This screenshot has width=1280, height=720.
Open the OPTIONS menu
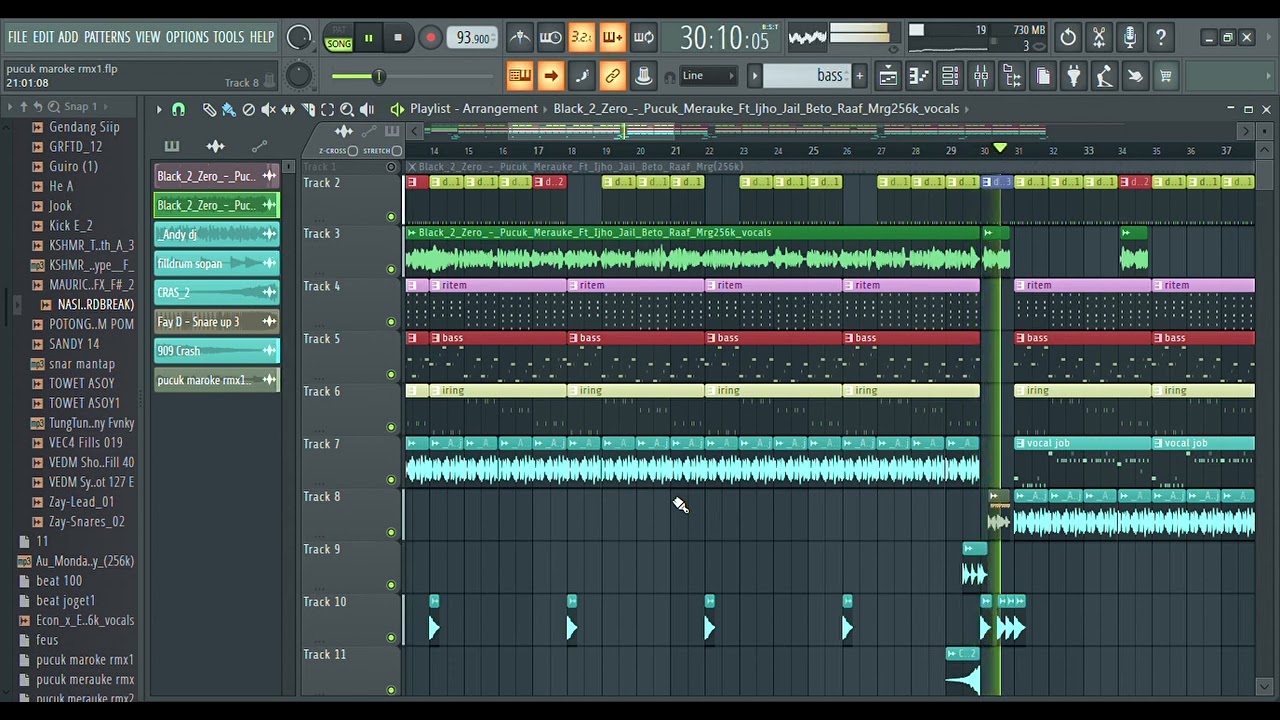[x=187, y=37]
